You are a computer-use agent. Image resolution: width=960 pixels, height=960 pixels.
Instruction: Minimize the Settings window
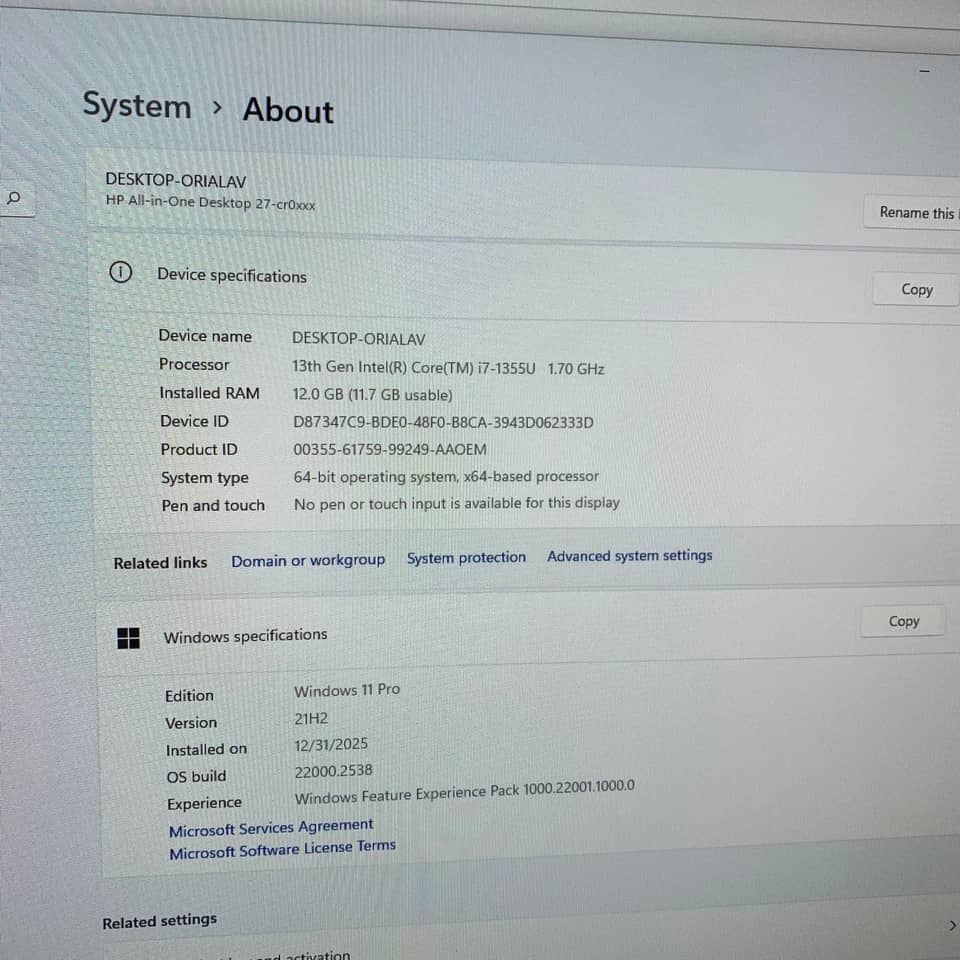[x=924, y=71]
